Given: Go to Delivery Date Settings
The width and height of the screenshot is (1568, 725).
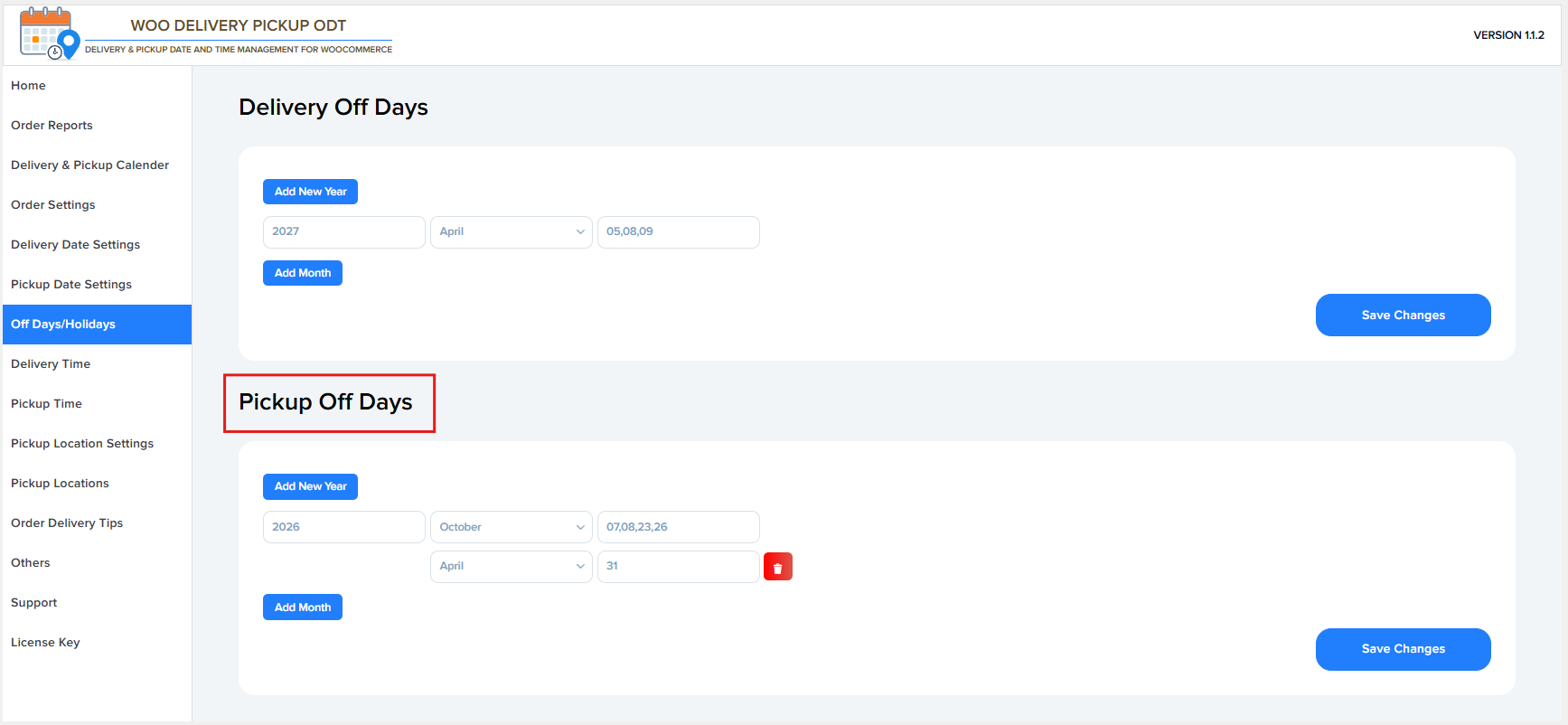Looking at the screenshot, I should [x=75, y=245].
